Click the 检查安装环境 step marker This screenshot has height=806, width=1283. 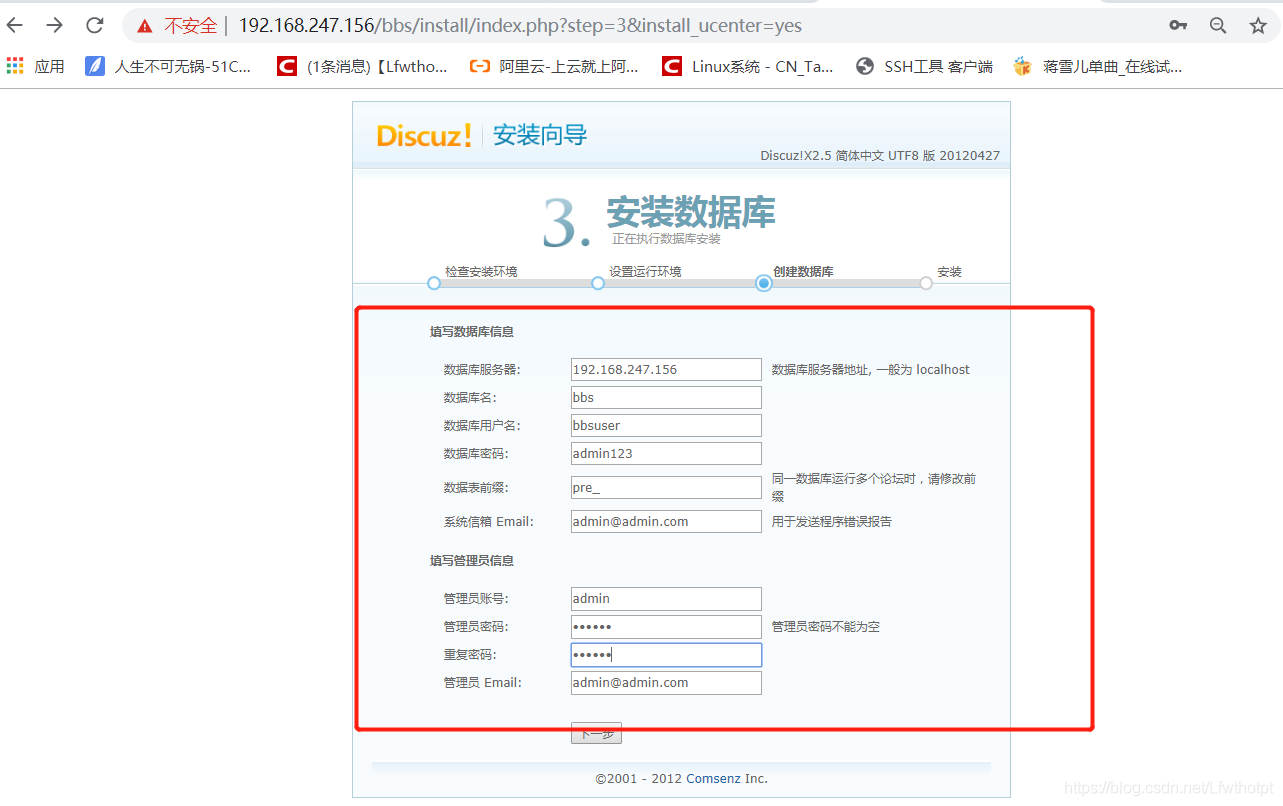(x=434, y=283)
